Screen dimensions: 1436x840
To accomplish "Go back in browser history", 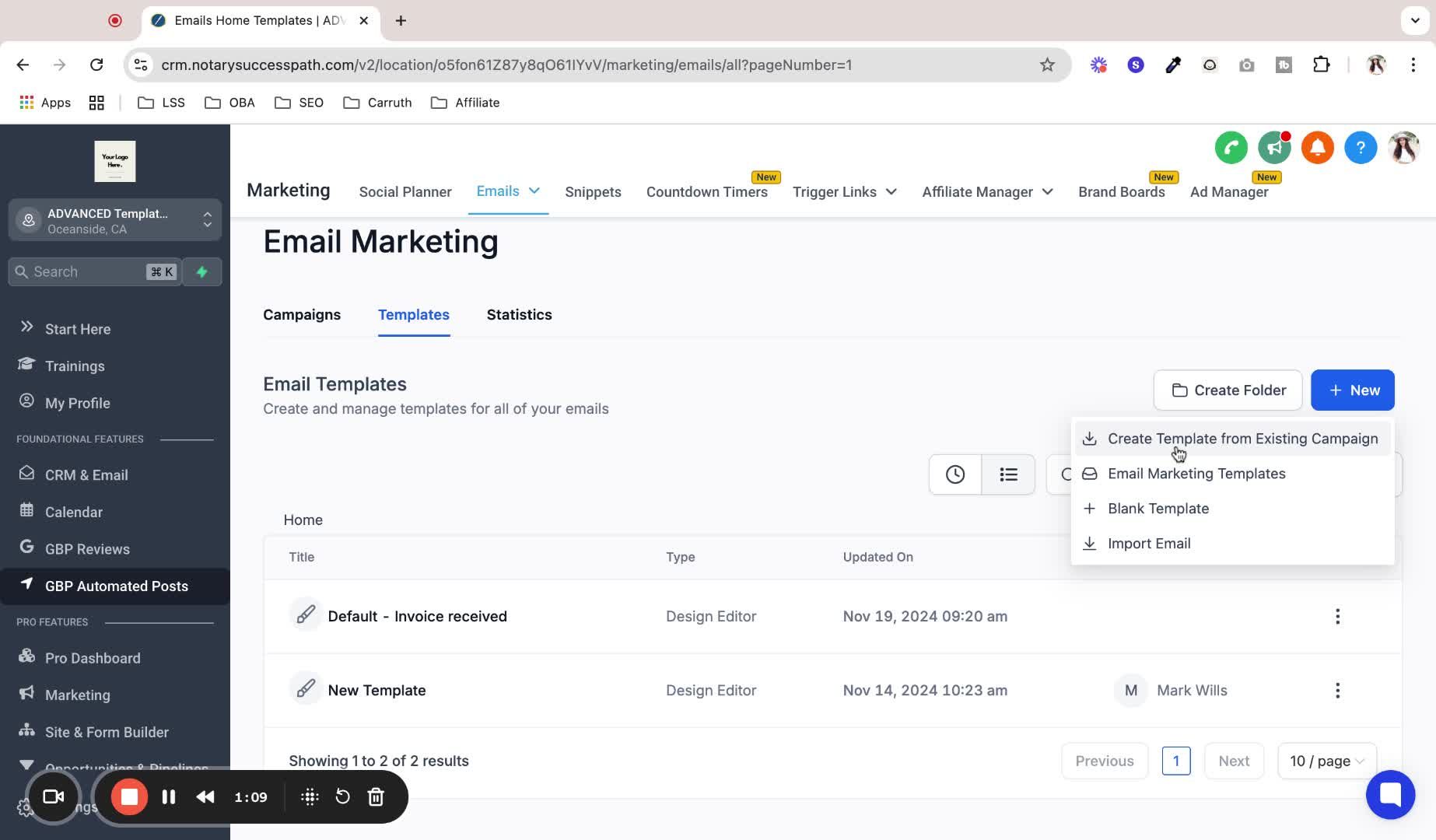I will coord(23,65).
